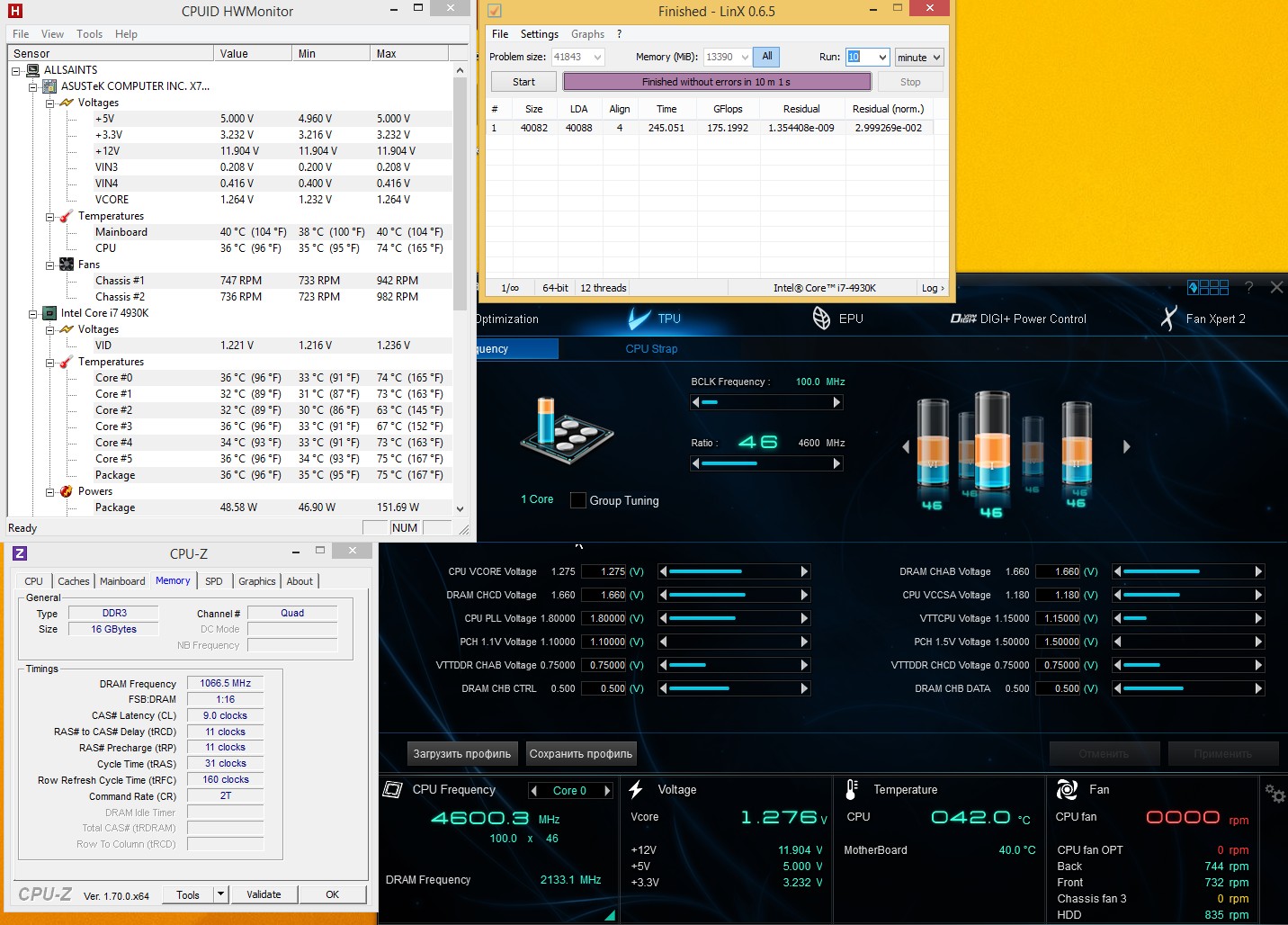Switch to the CPU Strap tab
Image resolution: width=1288 pixels, height=925 pixels.
point(651,348)
